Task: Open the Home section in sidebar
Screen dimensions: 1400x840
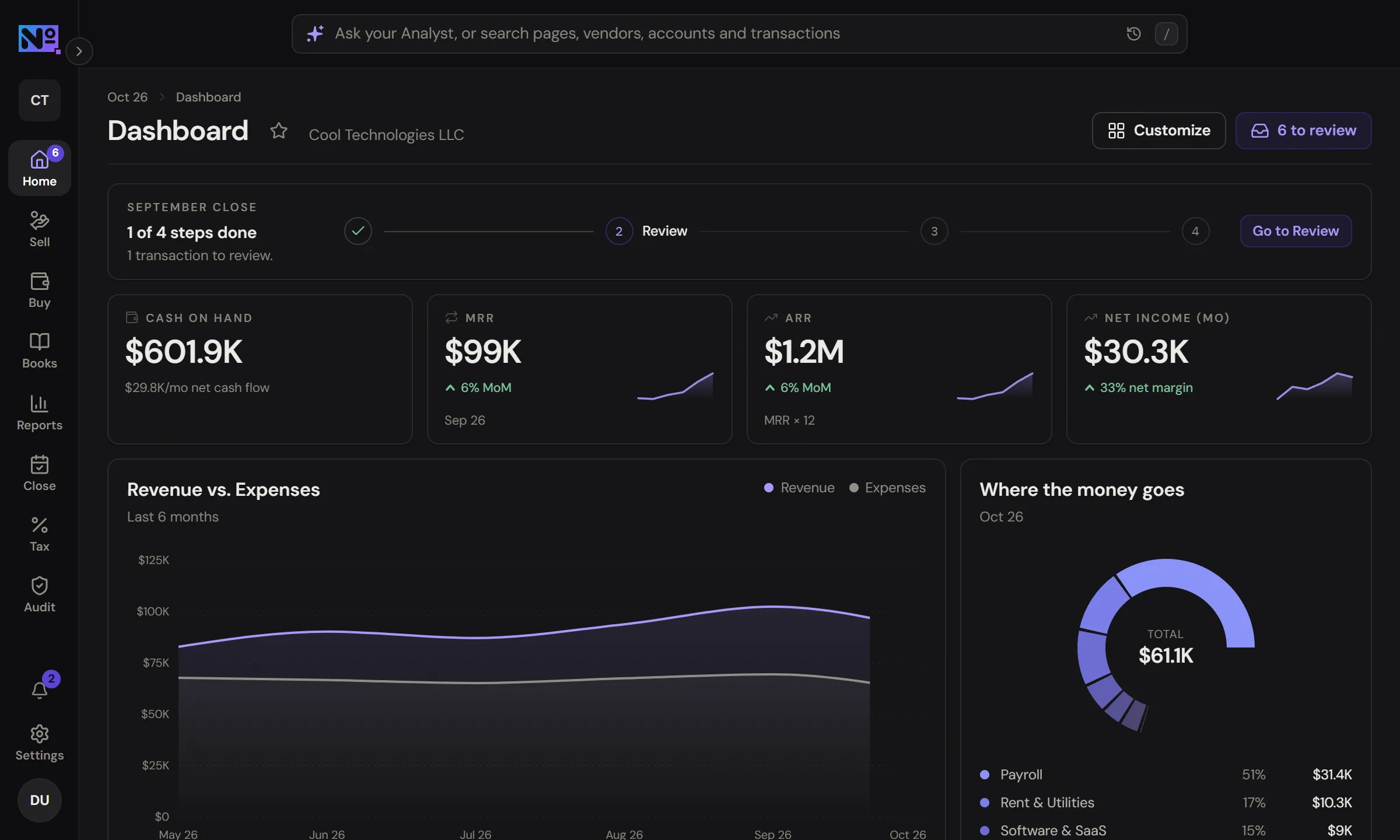Action: click(40, 168)
